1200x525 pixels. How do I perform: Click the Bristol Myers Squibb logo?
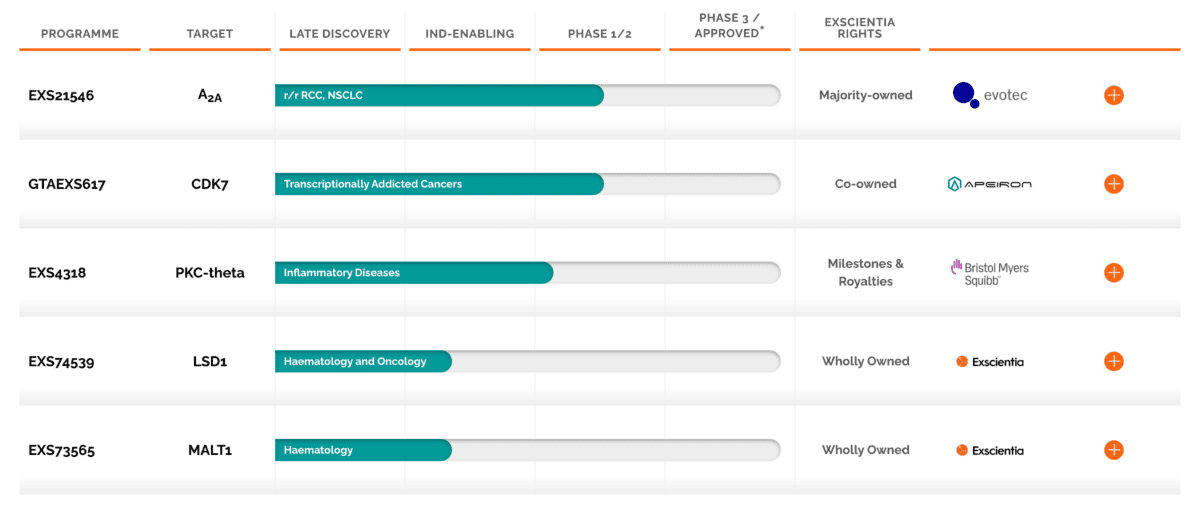tap(989, 272)
